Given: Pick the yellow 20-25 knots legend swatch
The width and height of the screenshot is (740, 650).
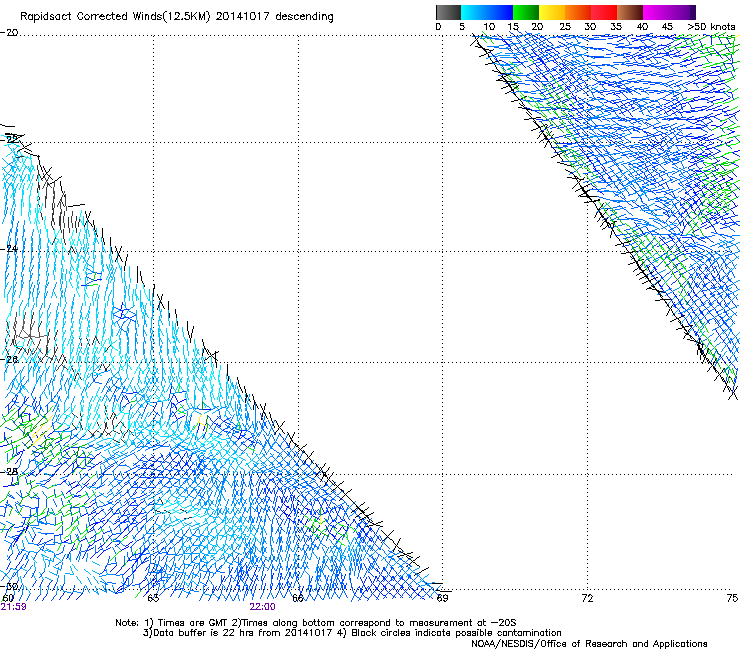Looking at the screenshot, I should tap(552, 12).
